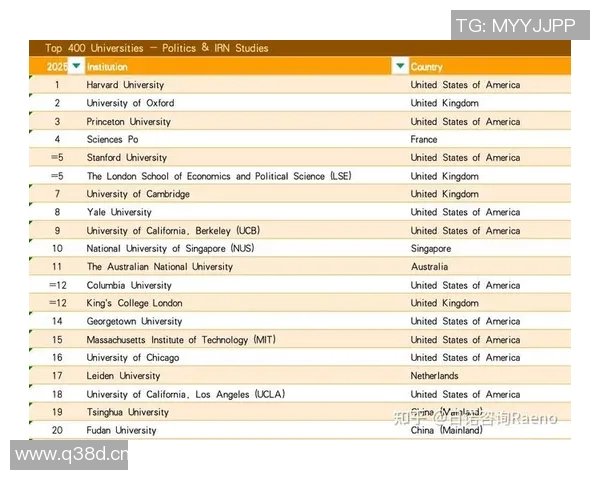600x480 pixels.
Task: Select the Top 400 Universities title cell
Action: point(157,48)
